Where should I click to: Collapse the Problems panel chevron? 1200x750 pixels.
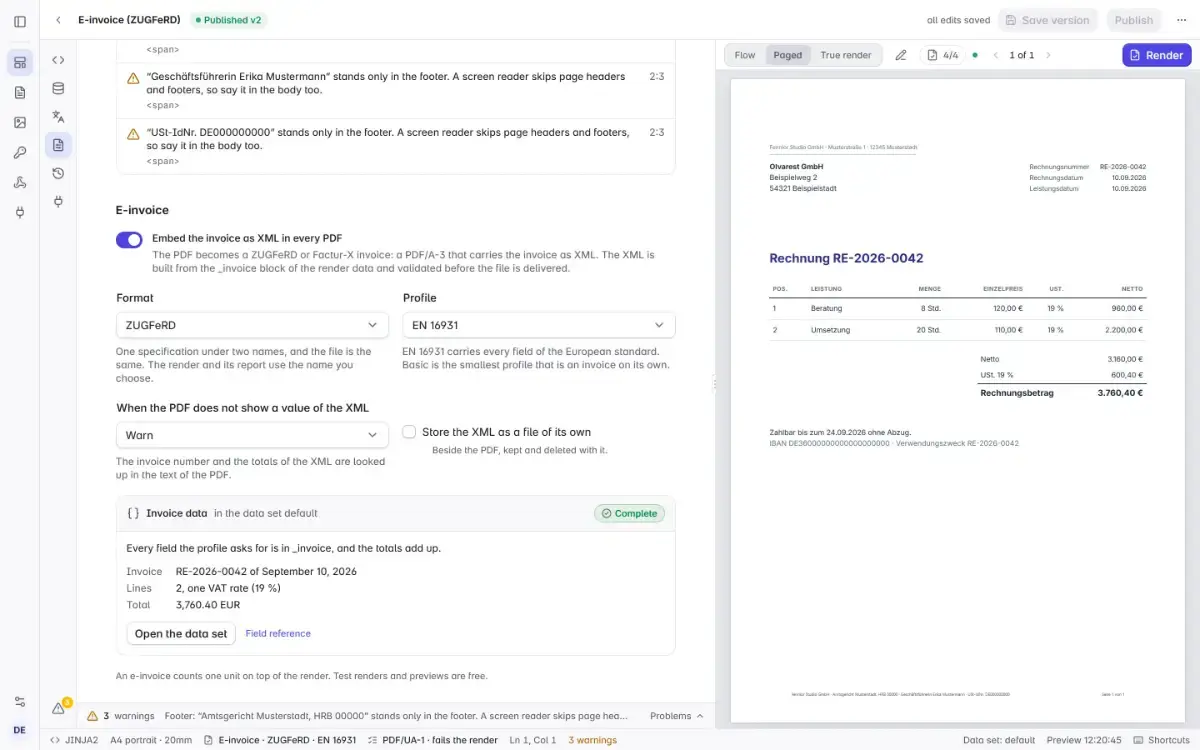point(700,716)
